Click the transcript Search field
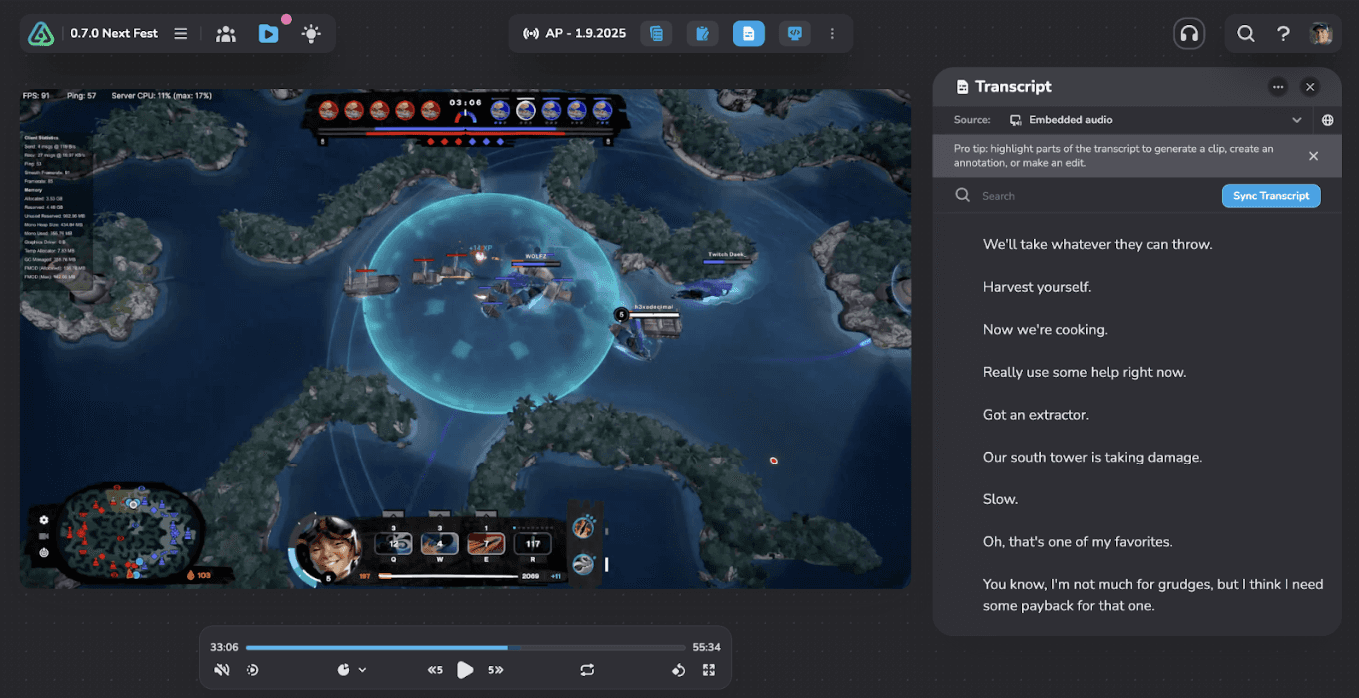 [x=1085, y=196]
